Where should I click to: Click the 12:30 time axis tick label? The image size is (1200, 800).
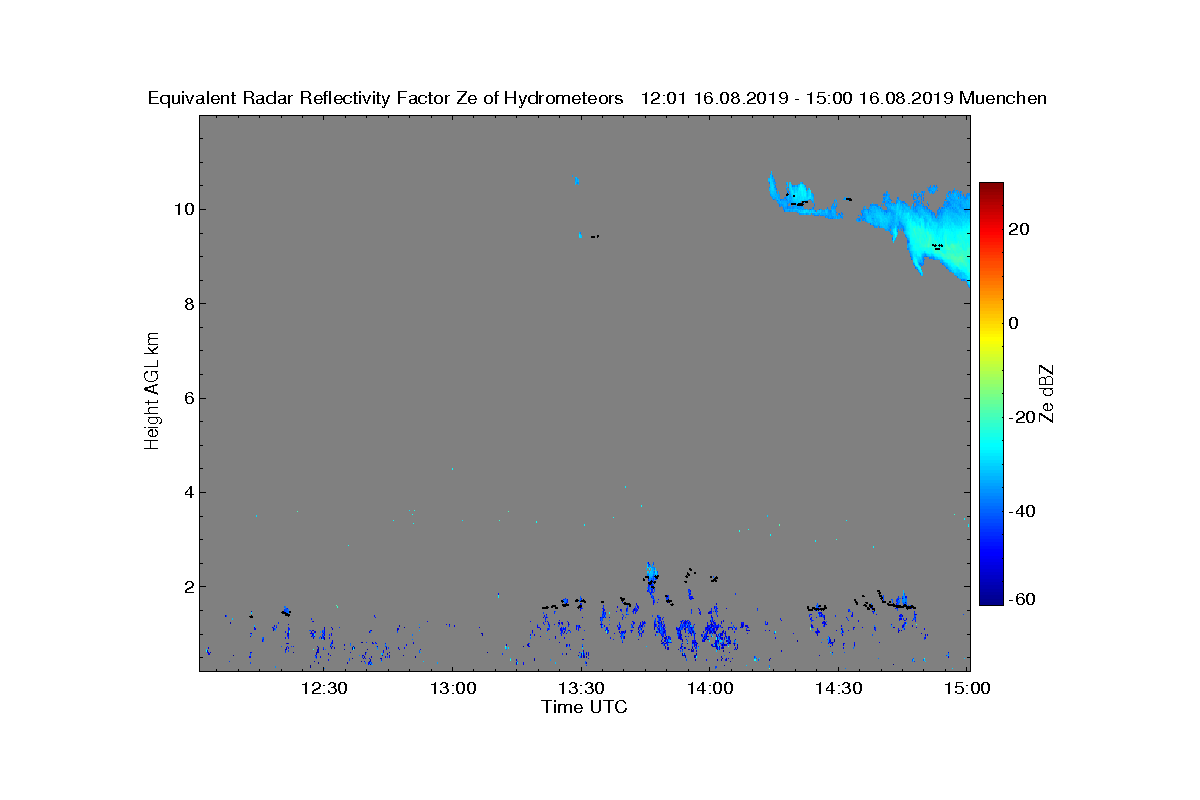[323, 688]
